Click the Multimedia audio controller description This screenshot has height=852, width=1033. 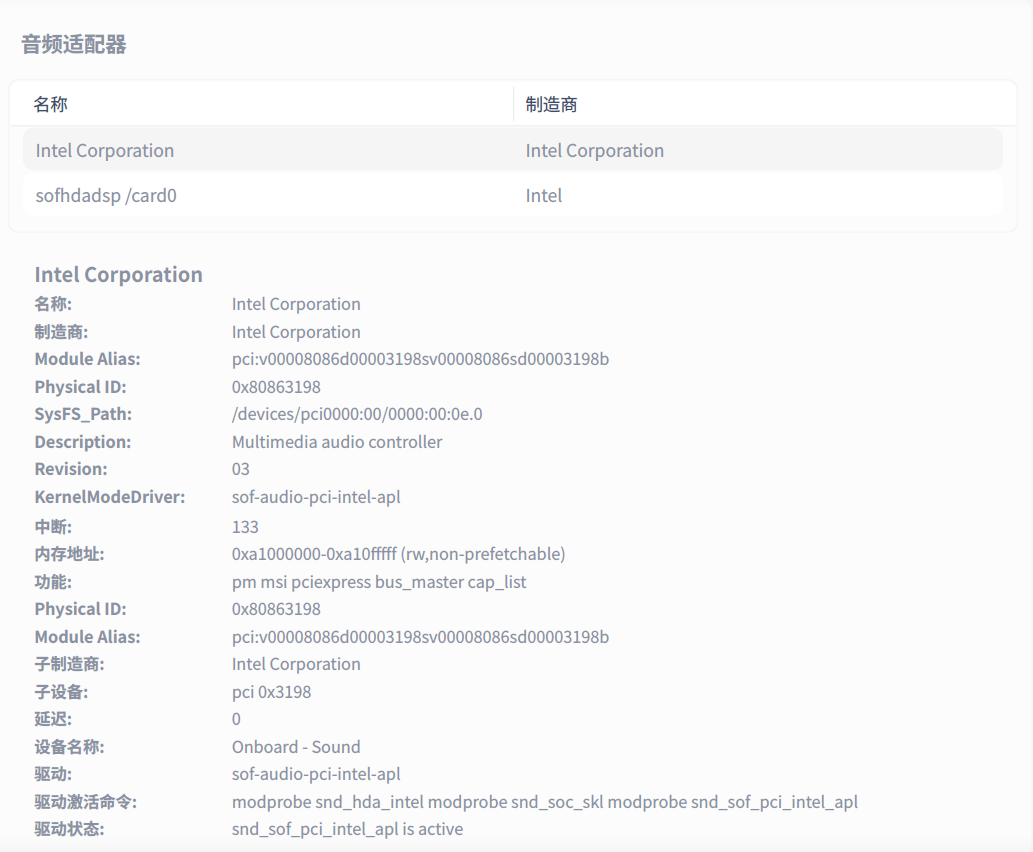(x=336, y=441)
